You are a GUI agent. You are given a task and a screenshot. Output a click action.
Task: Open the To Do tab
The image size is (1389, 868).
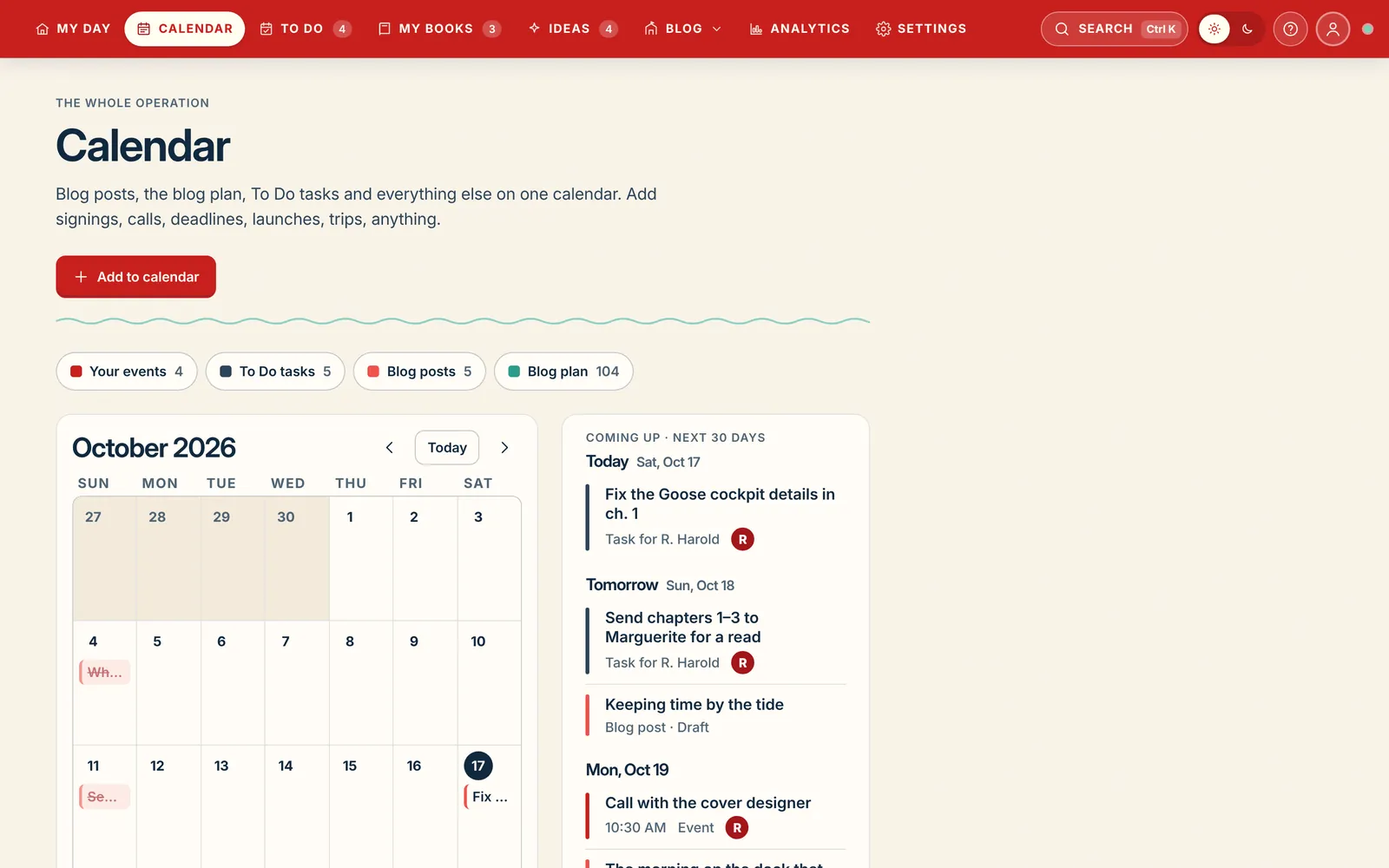[x=306, y=29]
